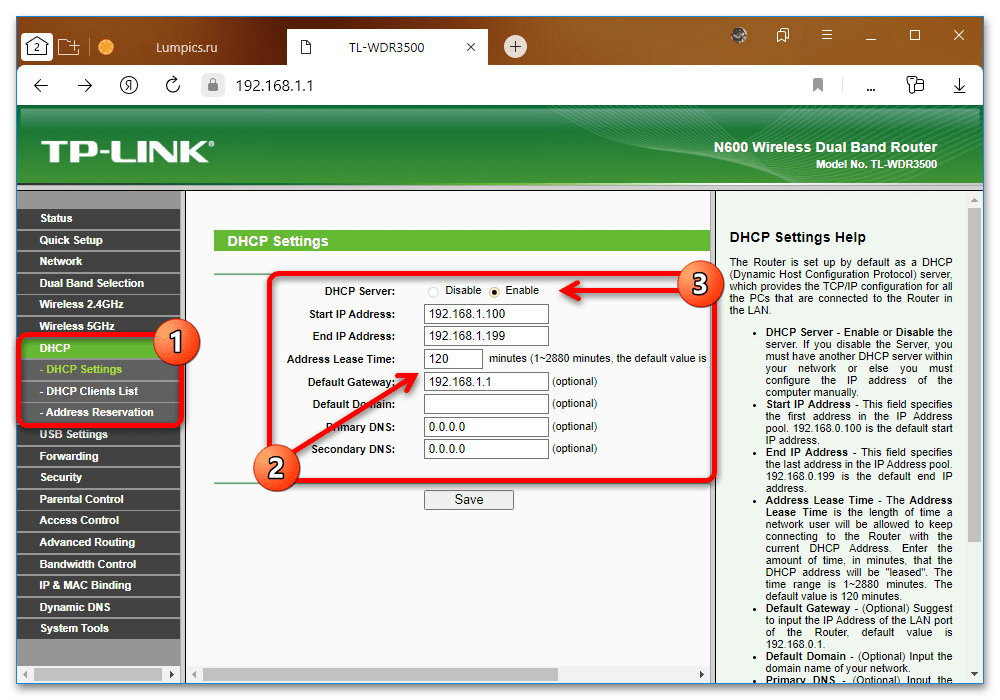Expand the System Tools menu section
Viewport: 1000px width, 700px height.
[x=74, y=628]
